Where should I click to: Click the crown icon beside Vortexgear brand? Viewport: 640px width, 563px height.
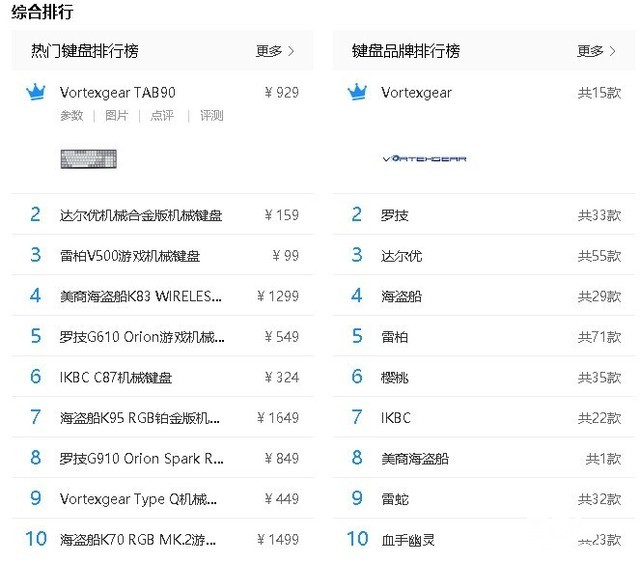point(357,92)
